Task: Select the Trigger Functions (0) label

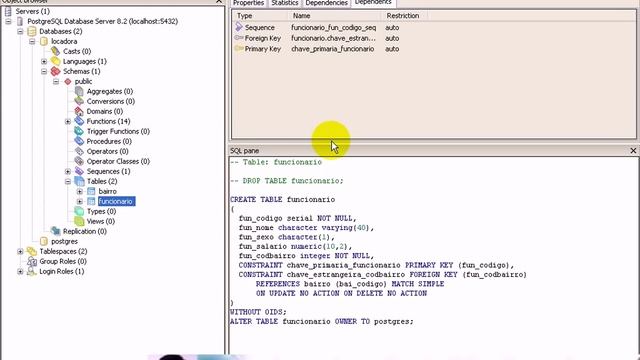Action: point(118,131)
